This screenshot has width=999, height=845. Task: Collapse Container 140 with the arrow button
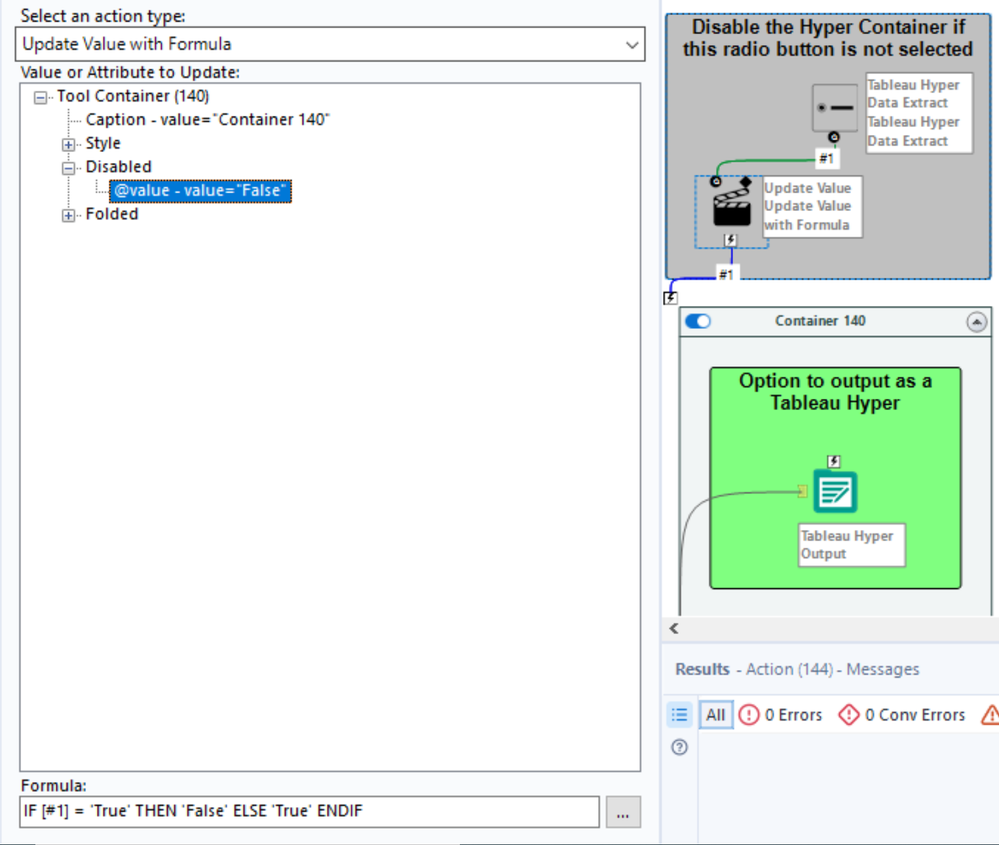point(976,322)
